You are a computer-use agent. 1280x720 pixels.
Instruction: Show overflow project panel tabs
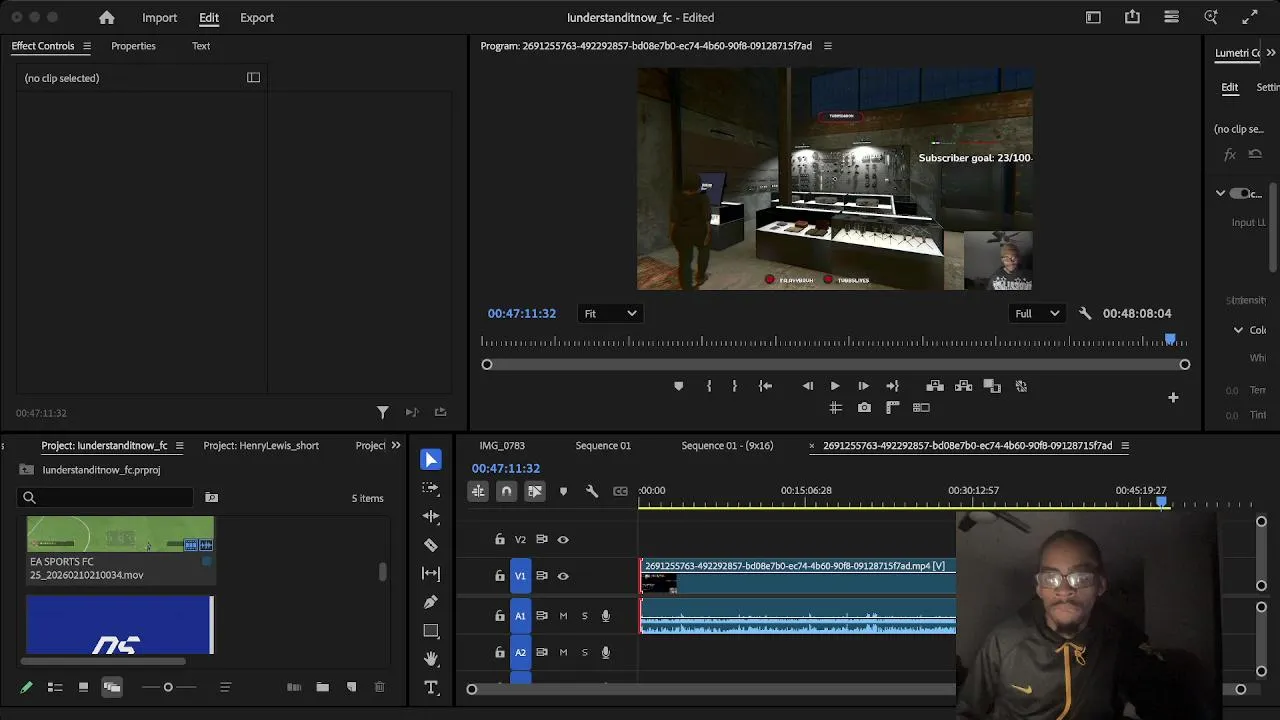point(396,446)
